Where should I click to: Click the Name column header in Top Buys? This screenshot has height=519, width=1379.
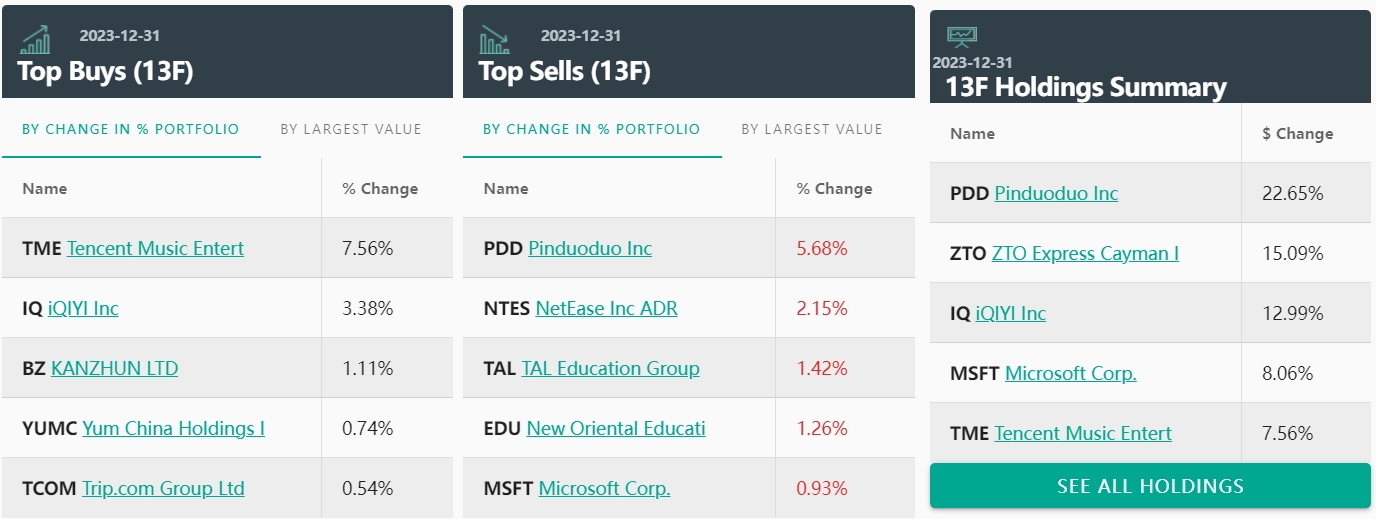[45, 188]
